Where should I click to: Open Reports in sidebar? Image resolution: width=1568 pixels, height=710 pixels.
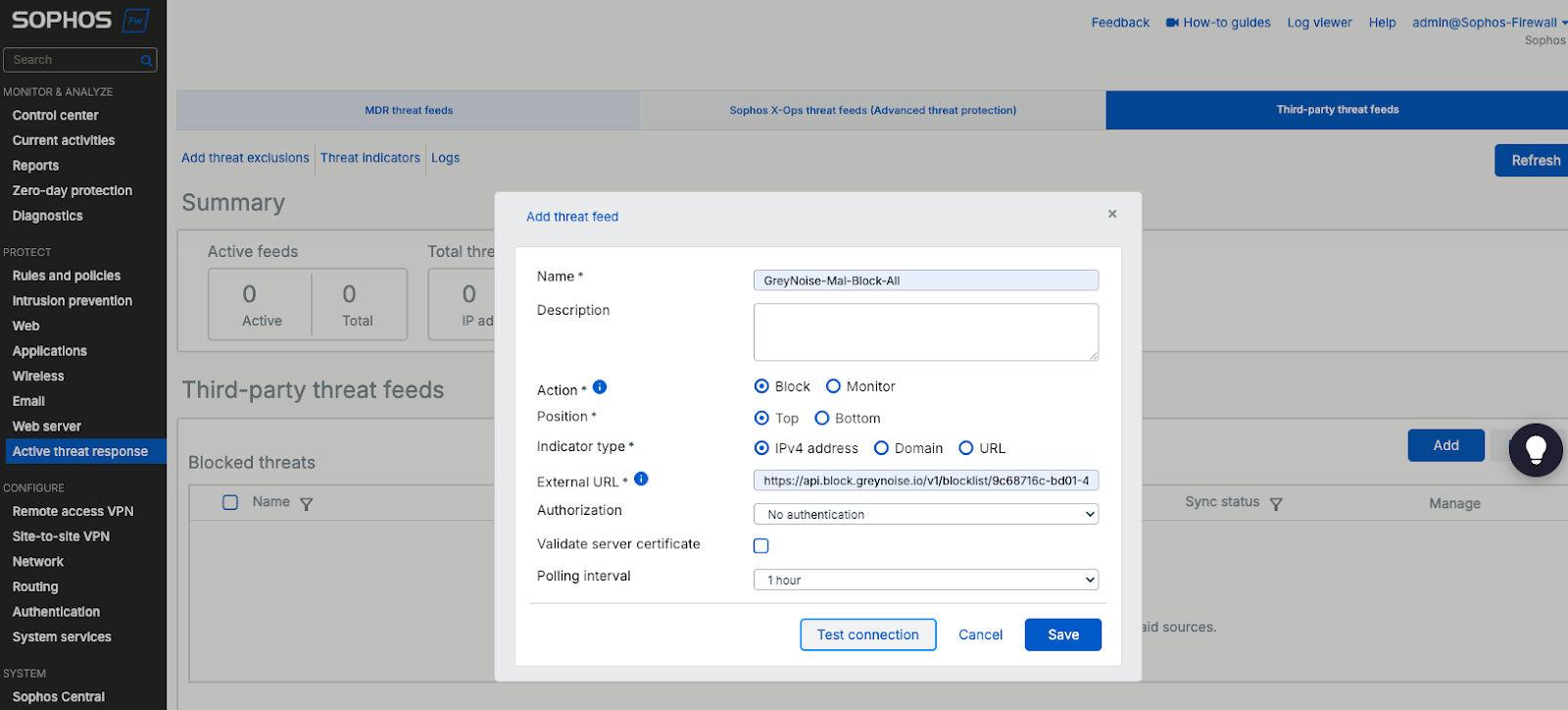(x=35, y=166)
